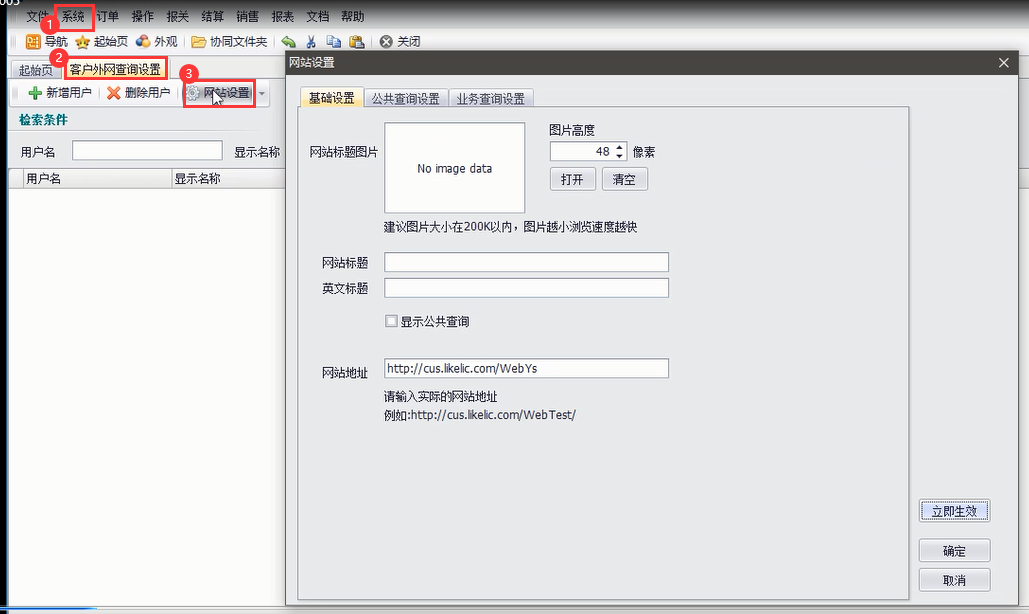Increase 图片高度 with the up spinner arrow
Image resolution: width=1029 pixels, height=614 pixels.
(x=620, y=147)
